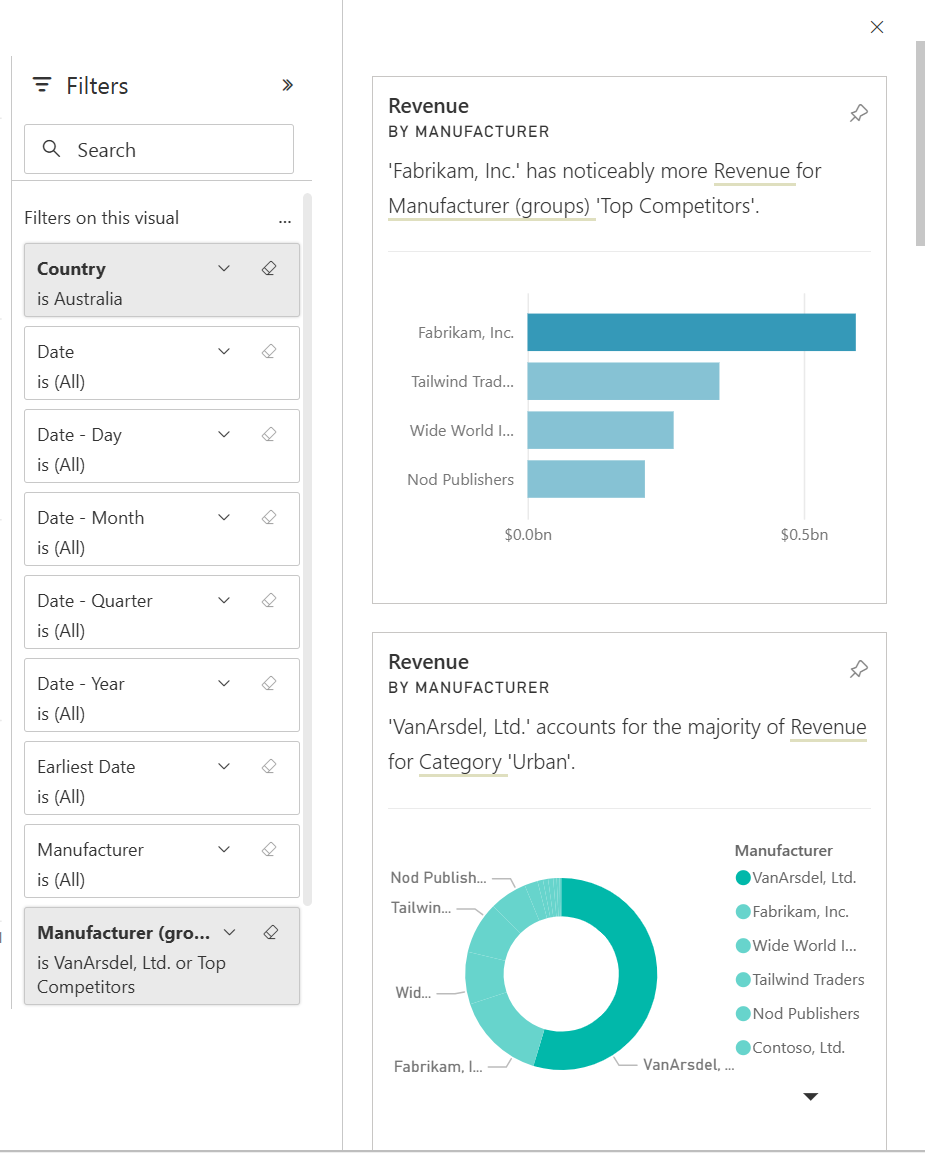The height and width of the screenshot is (1153, 925).
Task: Click the 'Filters on this visual' heading
Action: point(101,218)
